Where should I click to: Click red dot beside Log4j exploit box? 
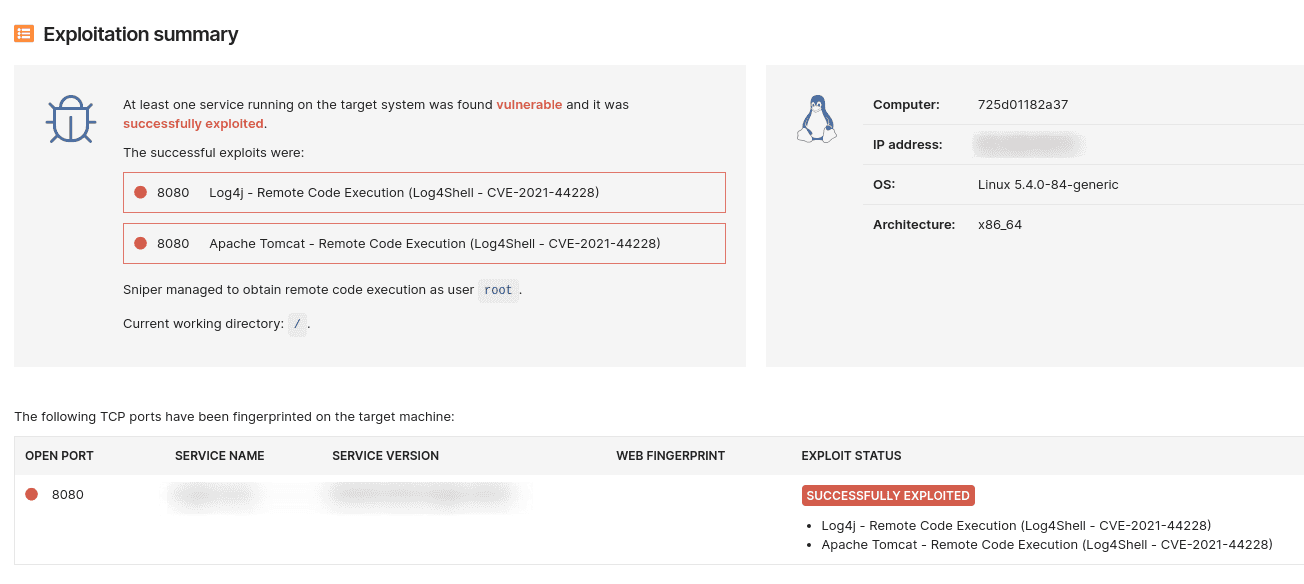pos(140,193)
